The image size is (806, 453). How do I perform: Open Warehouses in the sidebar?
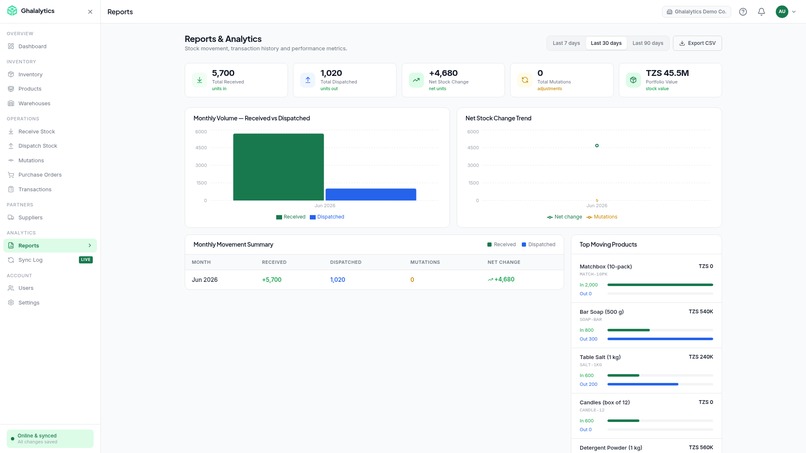coord(50,103)
